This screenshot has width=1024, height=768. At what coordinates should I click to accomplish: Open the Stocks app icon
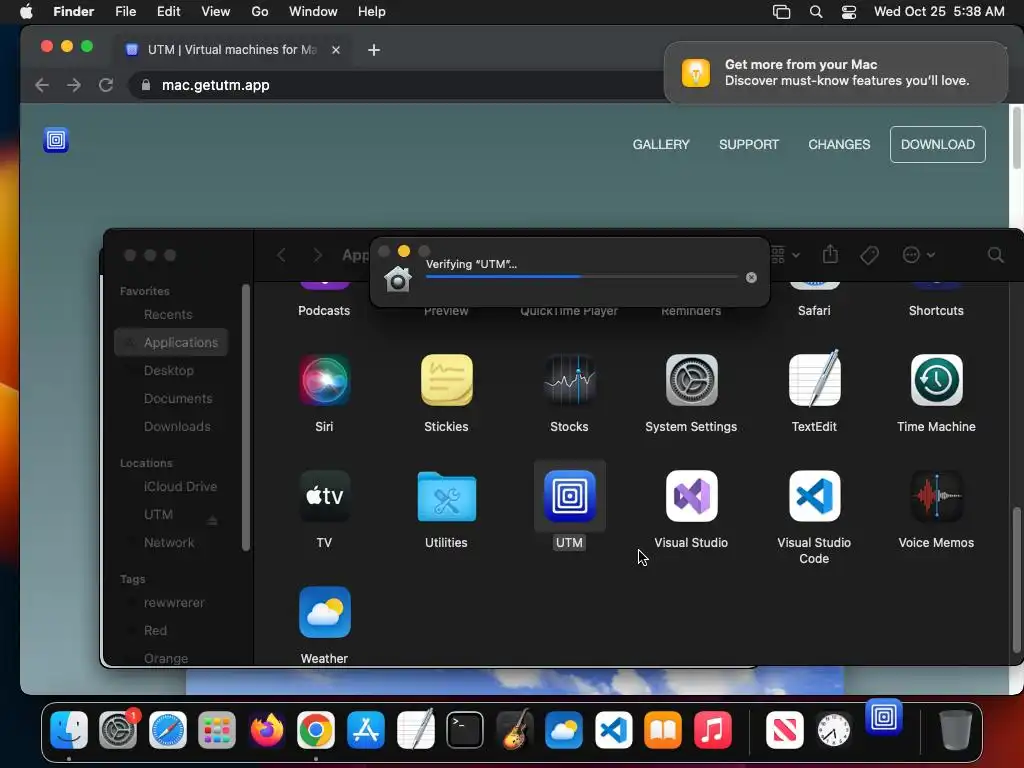[569, 380]
